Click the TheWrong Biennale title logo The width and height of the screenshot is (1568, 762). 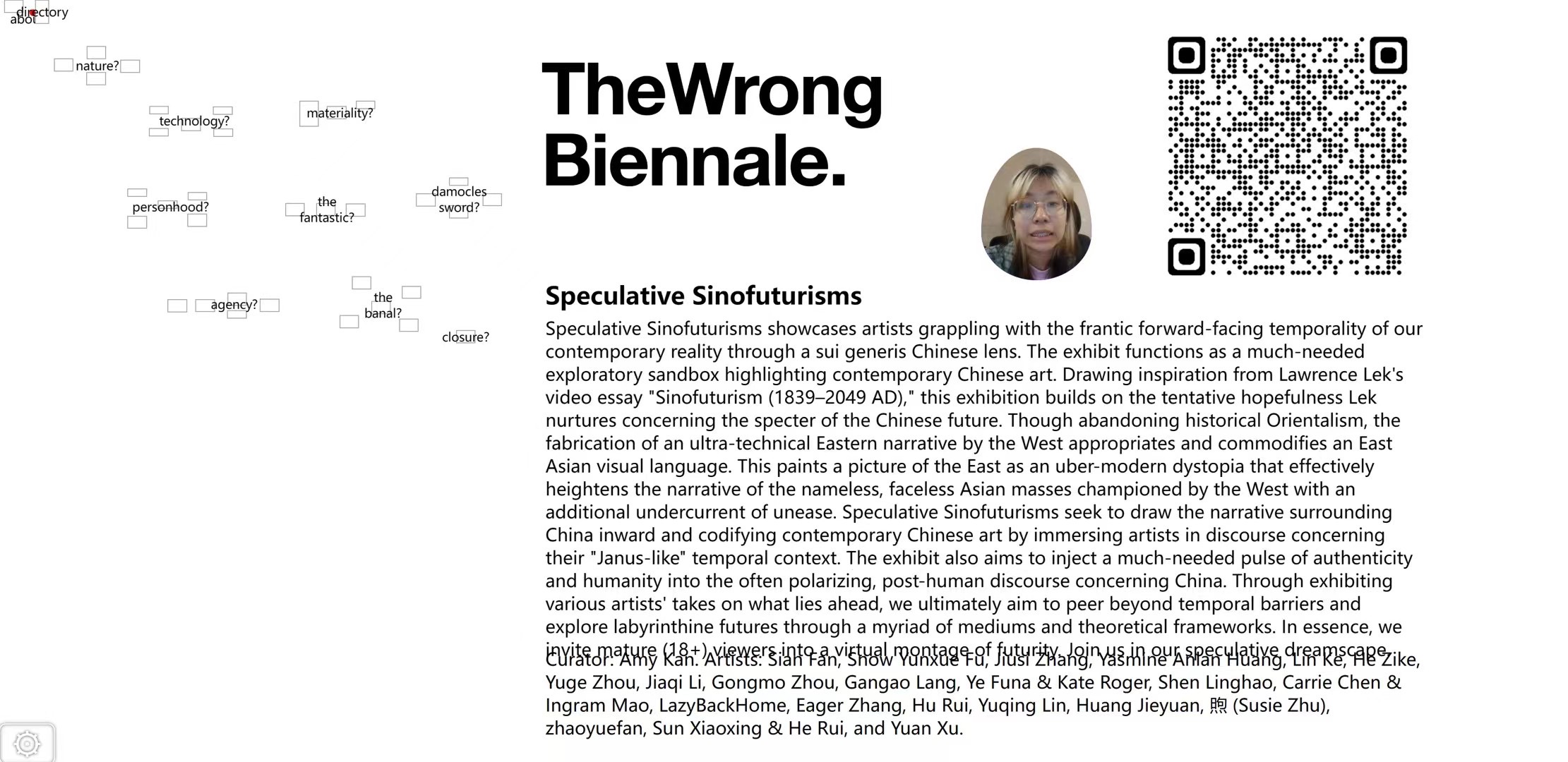coord(712,125)
